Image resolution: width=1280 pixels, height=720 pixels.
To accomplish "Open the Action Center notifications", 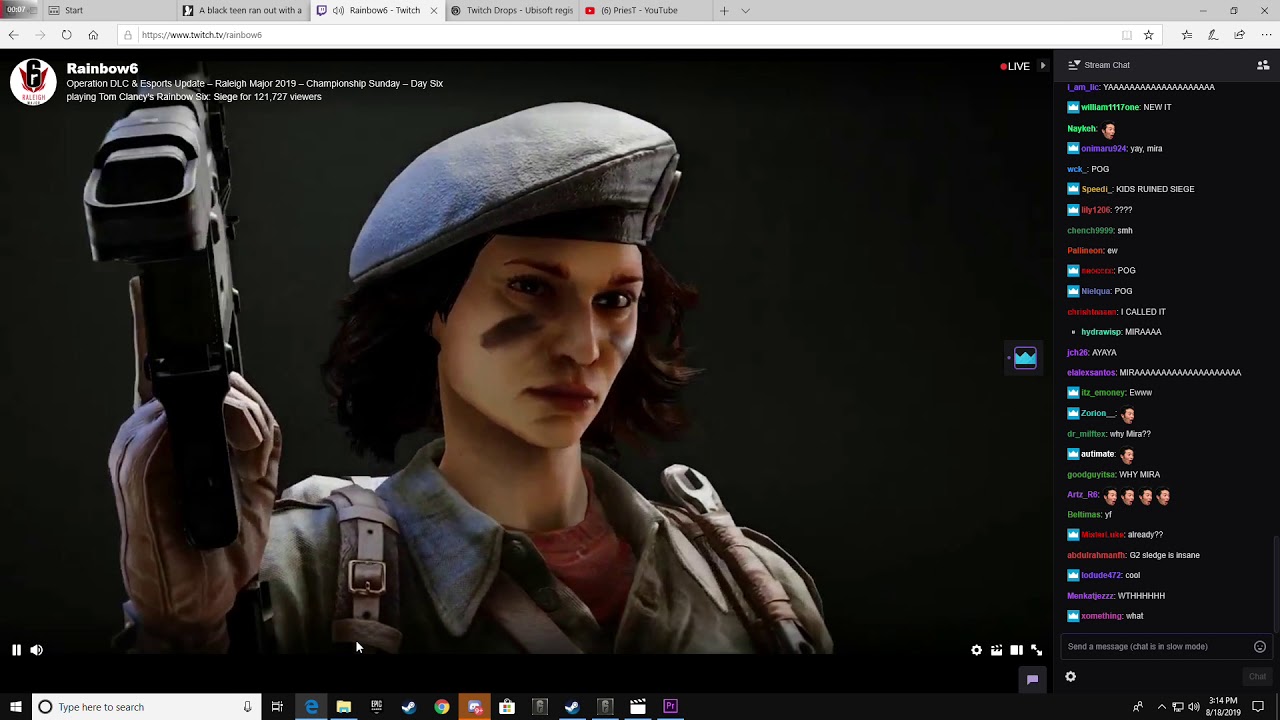I will pyautogui.click(x=1258, y=707).
